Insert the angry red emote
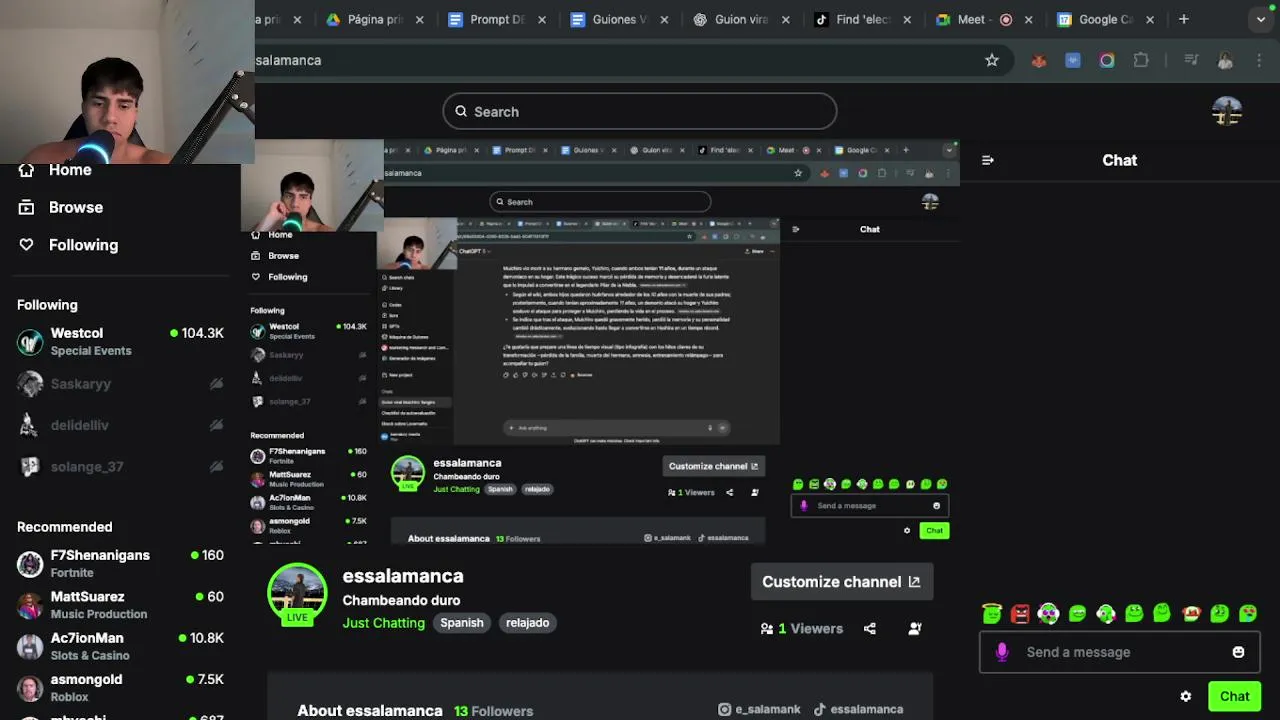Image resolution: width=1280 pixels, height=720 pixels. (x=1020, y=614)
